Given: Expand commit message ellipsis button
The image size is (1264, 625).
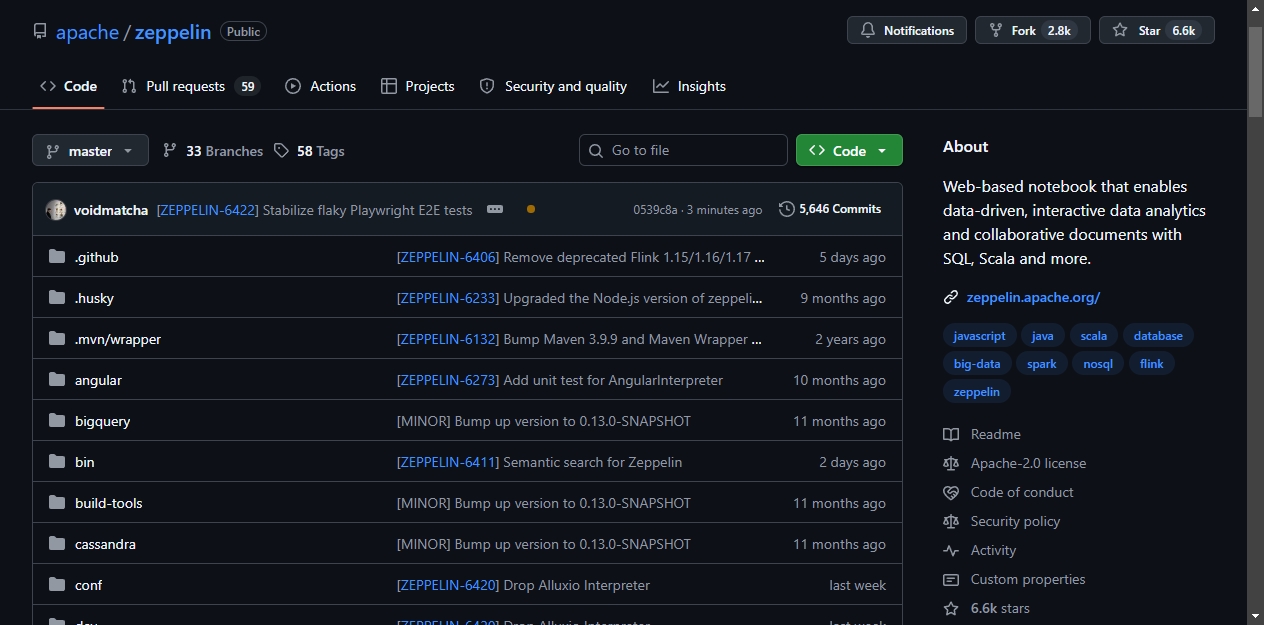Looking at the screenshot, I should coord(494,209).
